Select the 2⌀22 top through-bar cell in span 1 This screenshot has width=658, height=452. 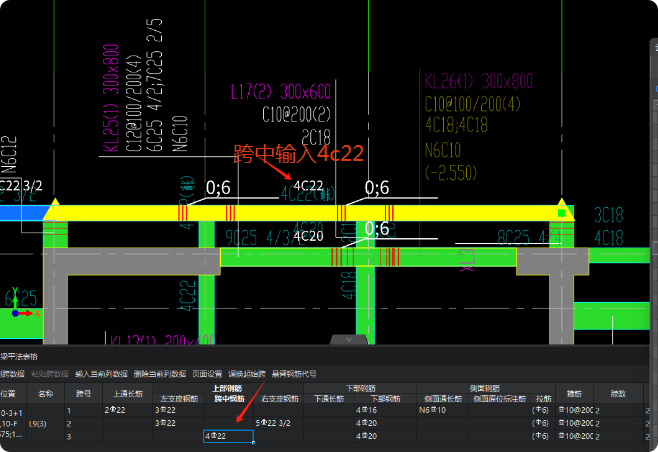128,410
